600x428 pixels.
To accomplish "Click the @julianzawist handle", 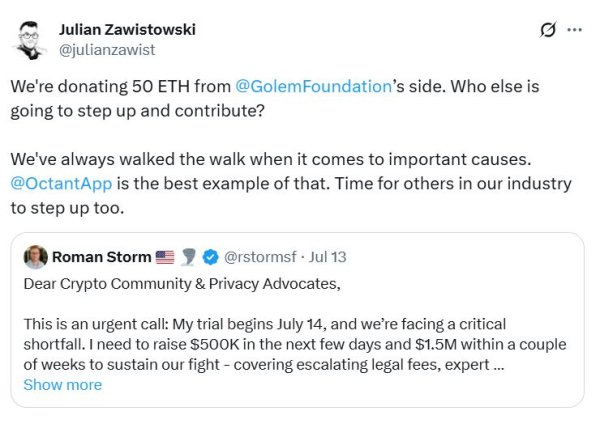I will [x=107, y=49].
